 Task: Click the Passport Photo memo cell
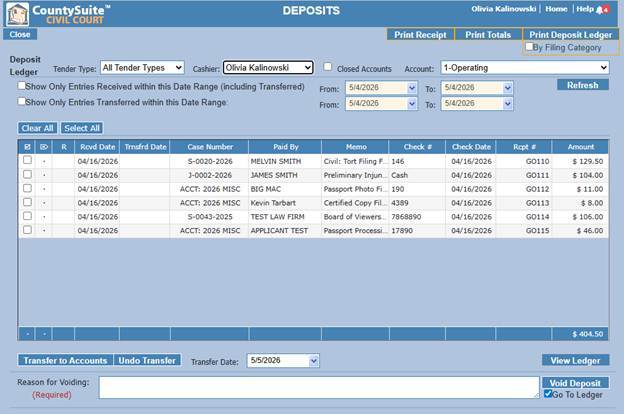point(355,189)
